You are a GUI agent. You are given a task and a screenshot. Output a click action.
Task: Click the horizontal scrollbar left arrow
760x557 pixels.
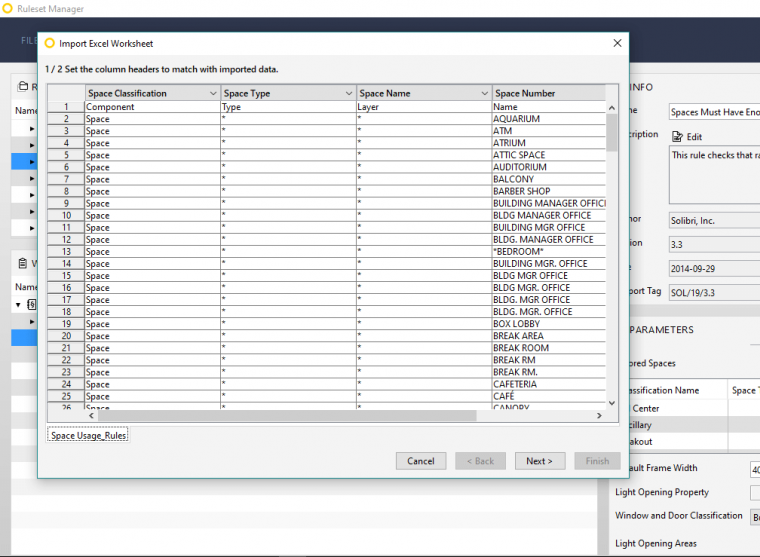(92, 415)
